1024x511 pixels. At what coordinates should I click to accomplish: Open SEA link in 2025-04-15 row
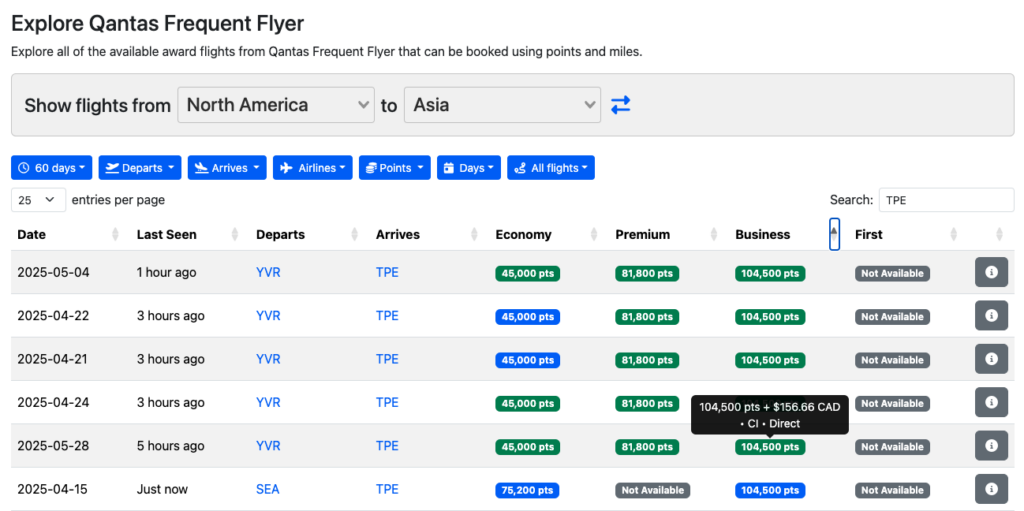tap(268, 489)
